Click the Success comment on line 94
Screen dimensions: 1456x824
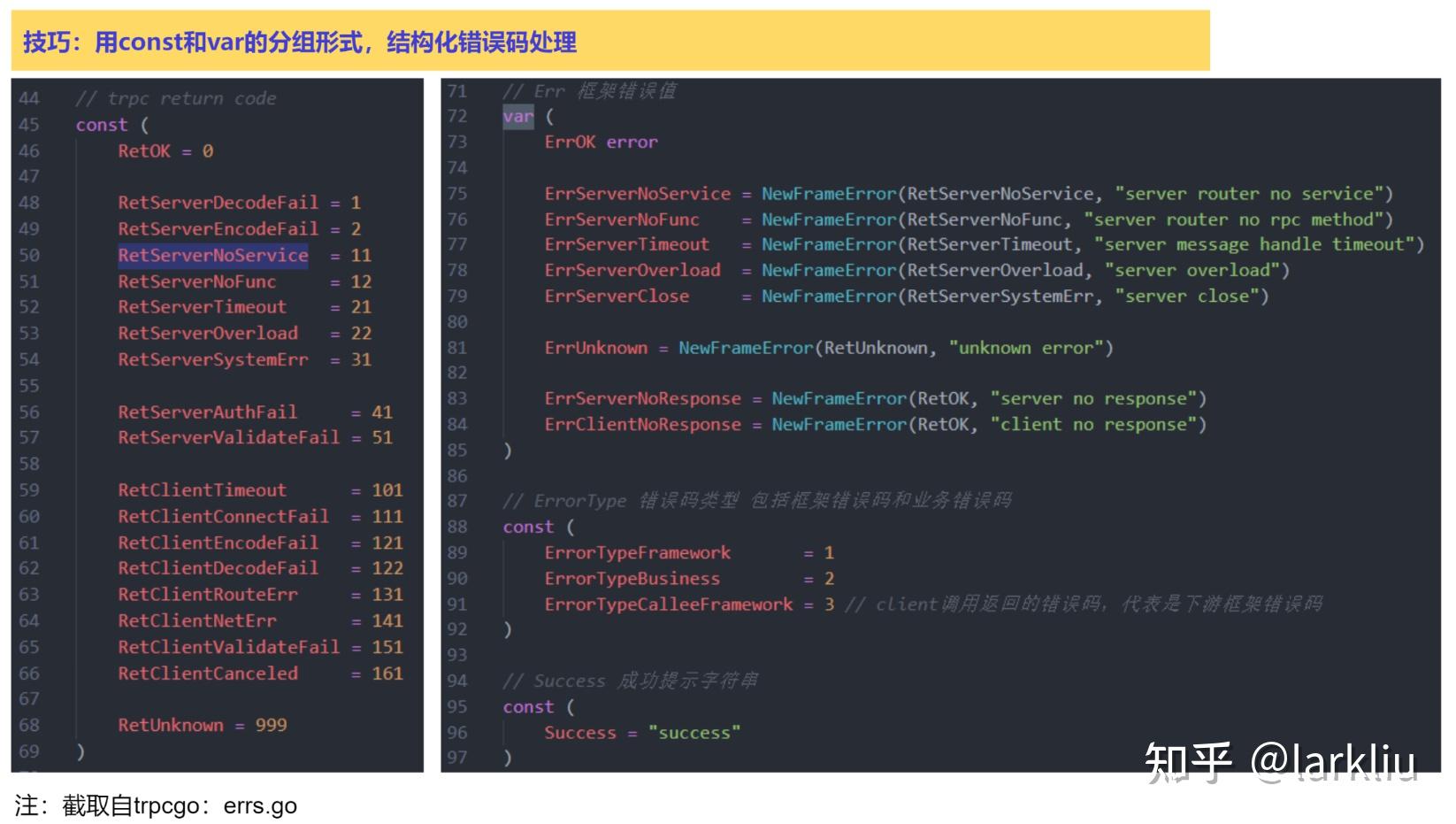(630, 681)
